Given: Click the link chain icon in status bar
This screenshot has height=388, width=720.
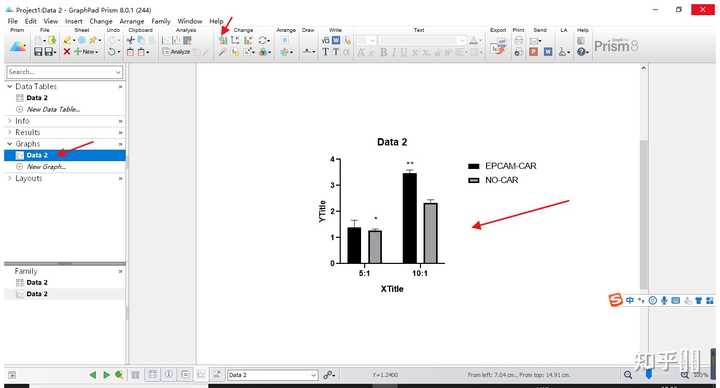Looking at the screenshot, I should (x=328, y=375).
